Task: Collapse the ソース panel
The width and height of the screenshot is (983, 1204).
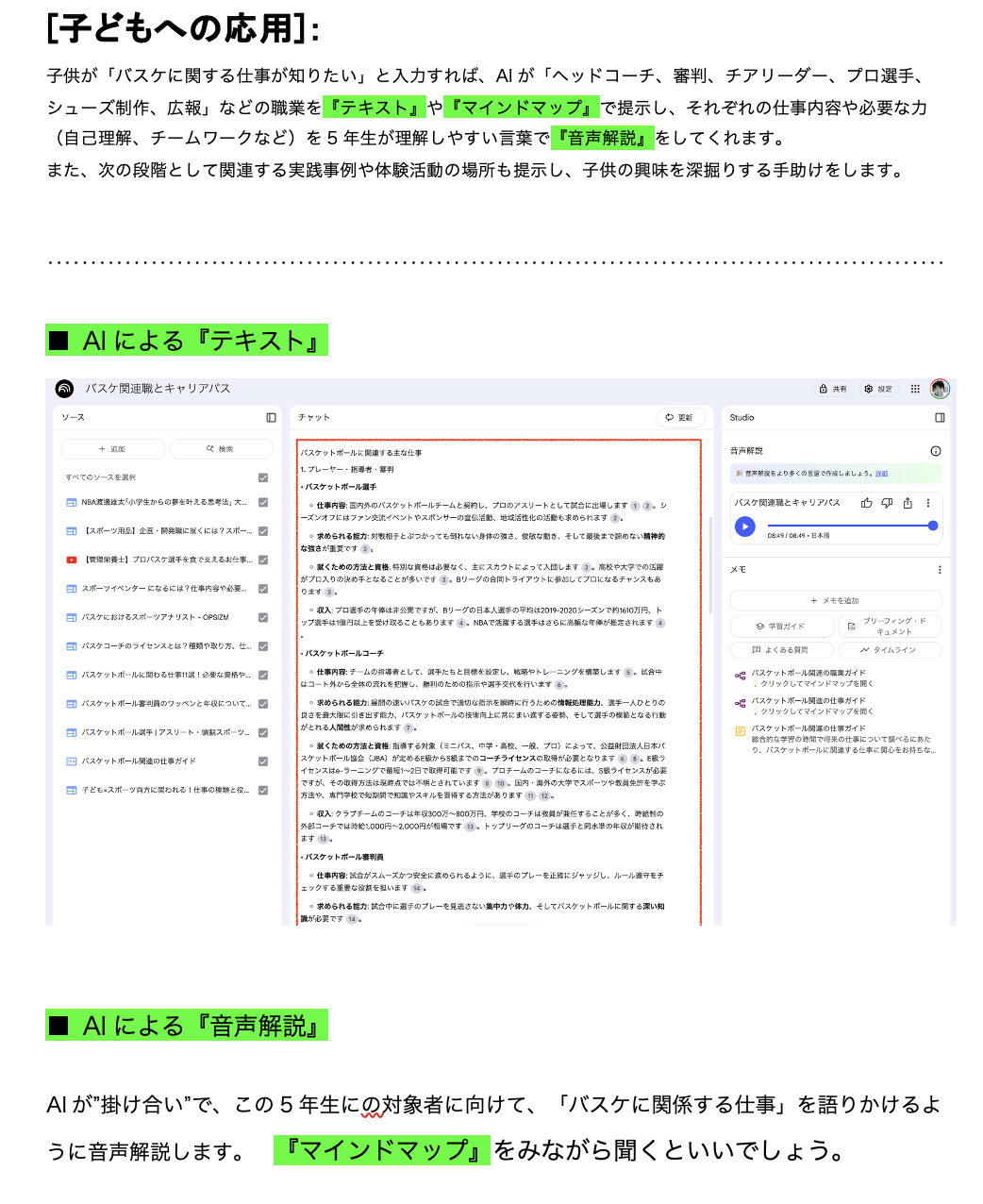Action: click(x=272, y=417)
